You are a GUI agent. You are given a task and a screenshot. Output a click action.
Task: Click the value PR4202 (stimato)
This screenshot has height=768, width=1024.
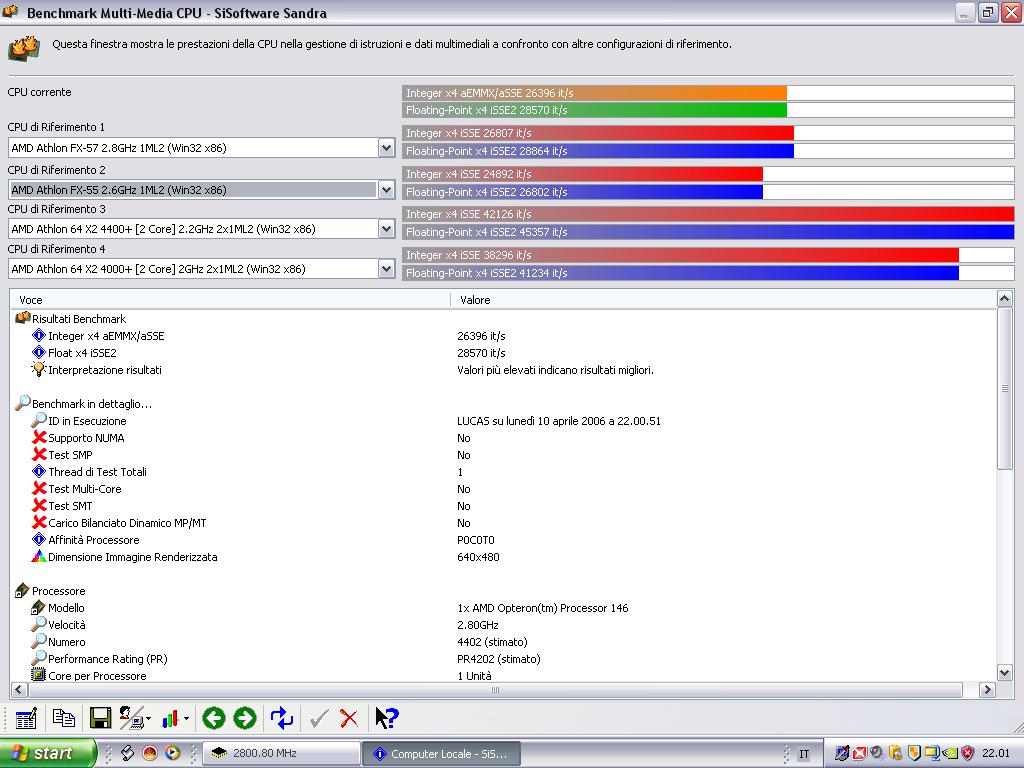499,659
